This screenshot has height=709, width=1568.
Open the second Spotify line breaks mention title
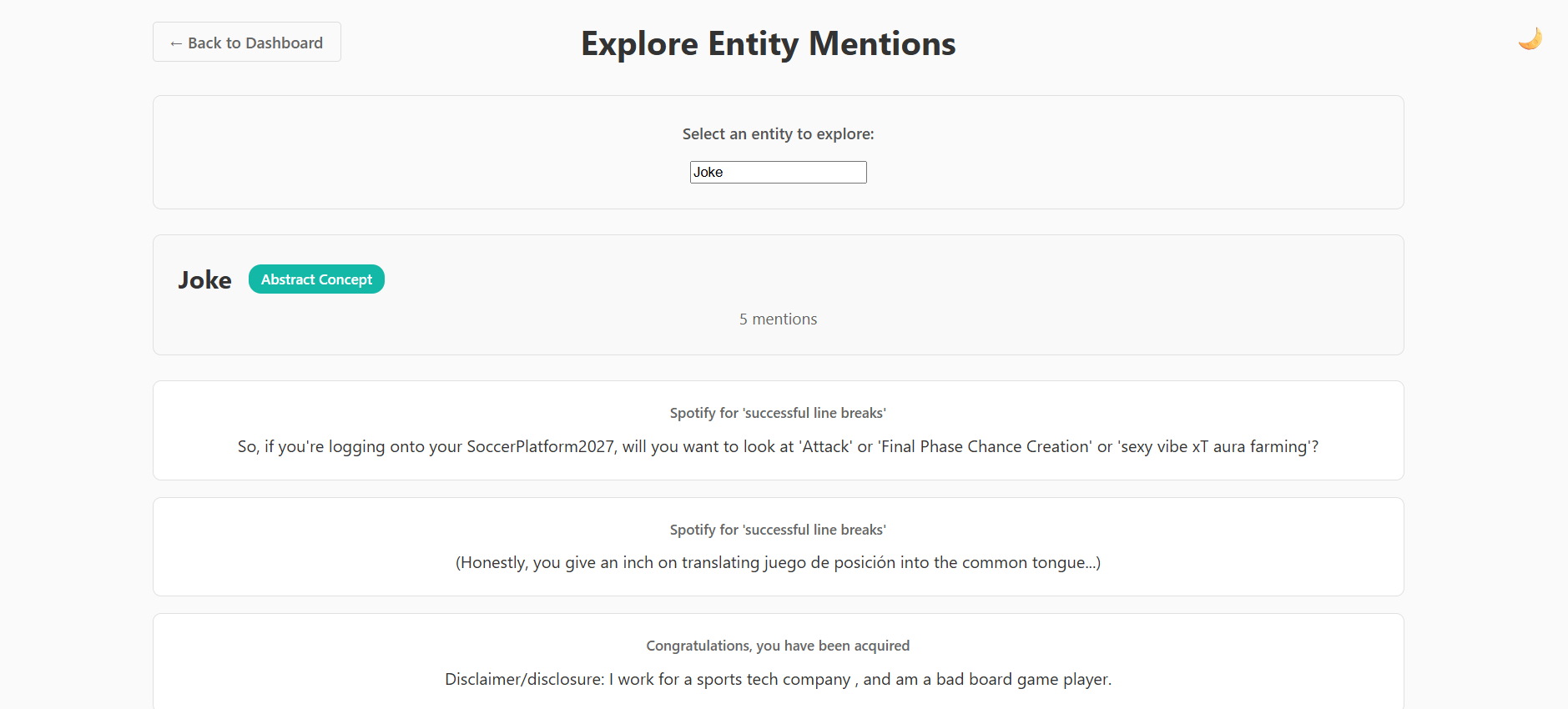778,530
